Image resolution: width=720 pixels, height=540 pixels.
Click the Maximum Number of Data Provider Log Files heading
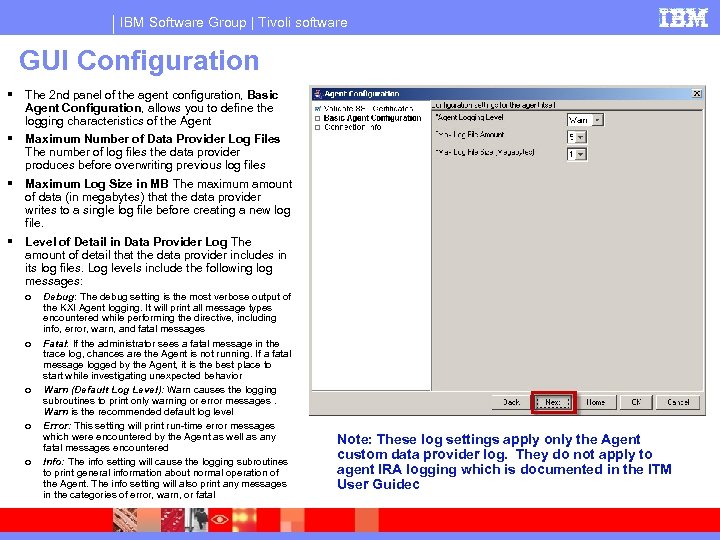pos(152,139)
